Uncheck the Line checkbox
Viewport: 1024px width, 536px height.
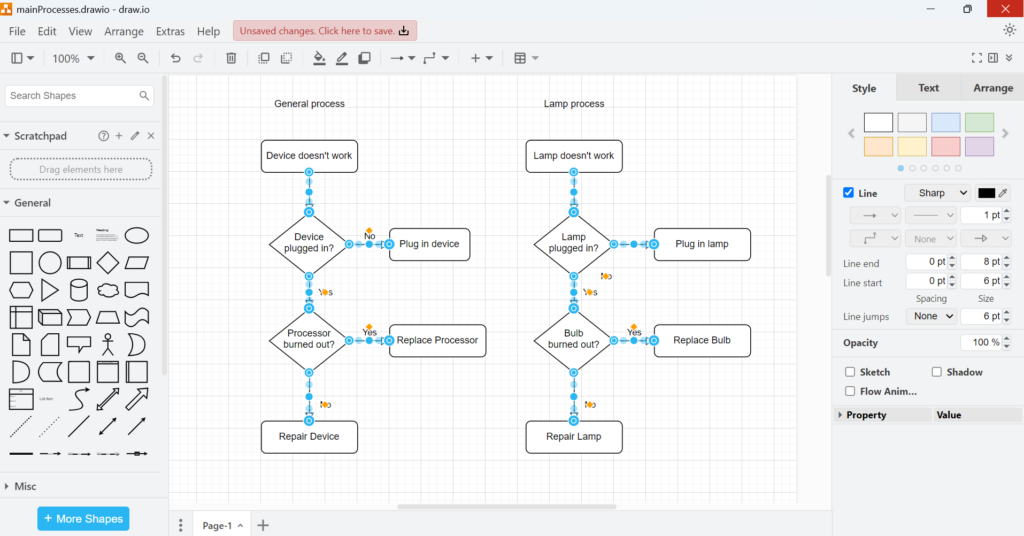point(849,193)
